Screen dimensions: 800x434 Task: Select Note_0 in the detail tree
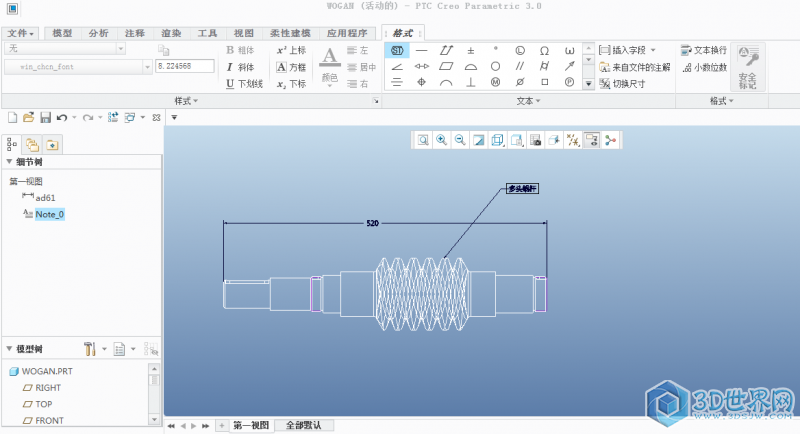(49, 214)
